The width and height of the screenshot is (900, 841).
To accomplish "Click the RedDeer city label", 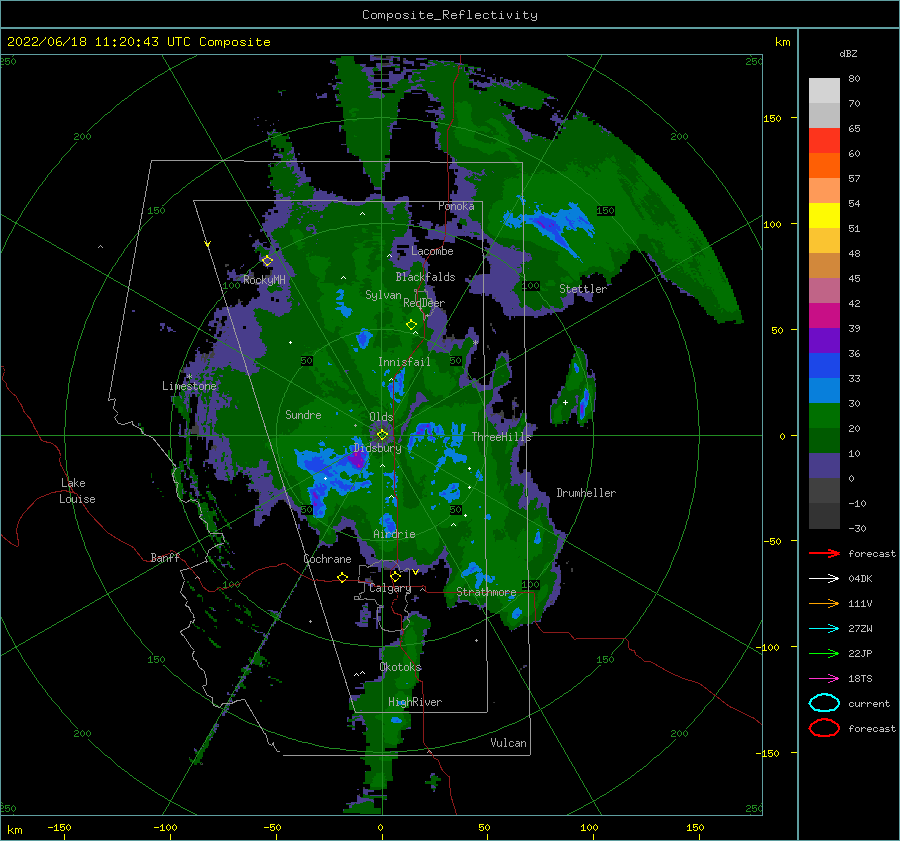I will 424,303.
